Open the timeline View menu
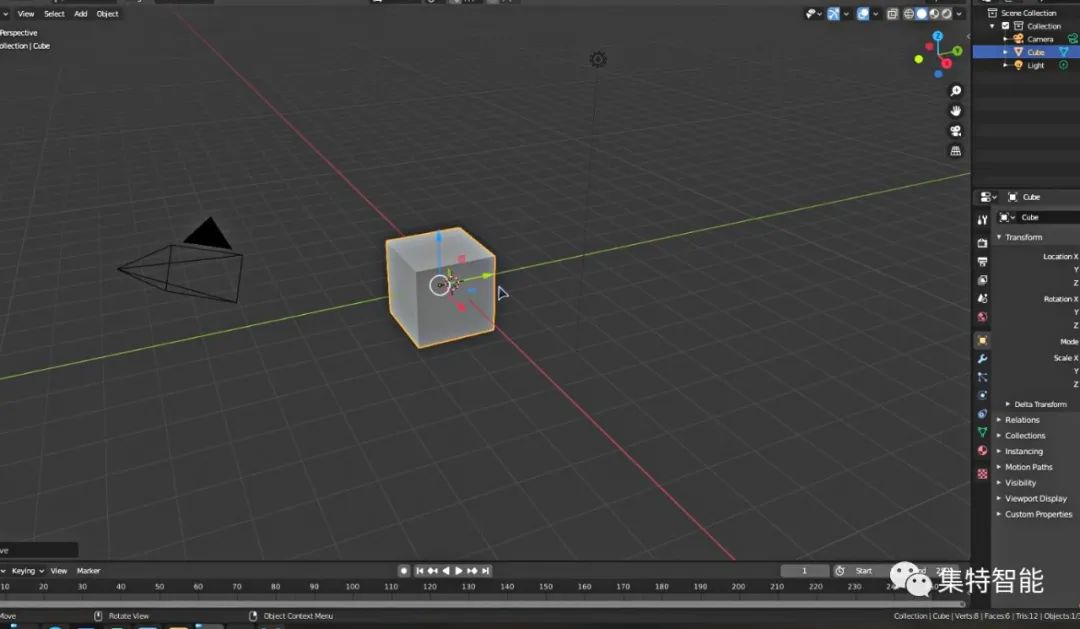1080x629 pixels. [59, 570]
